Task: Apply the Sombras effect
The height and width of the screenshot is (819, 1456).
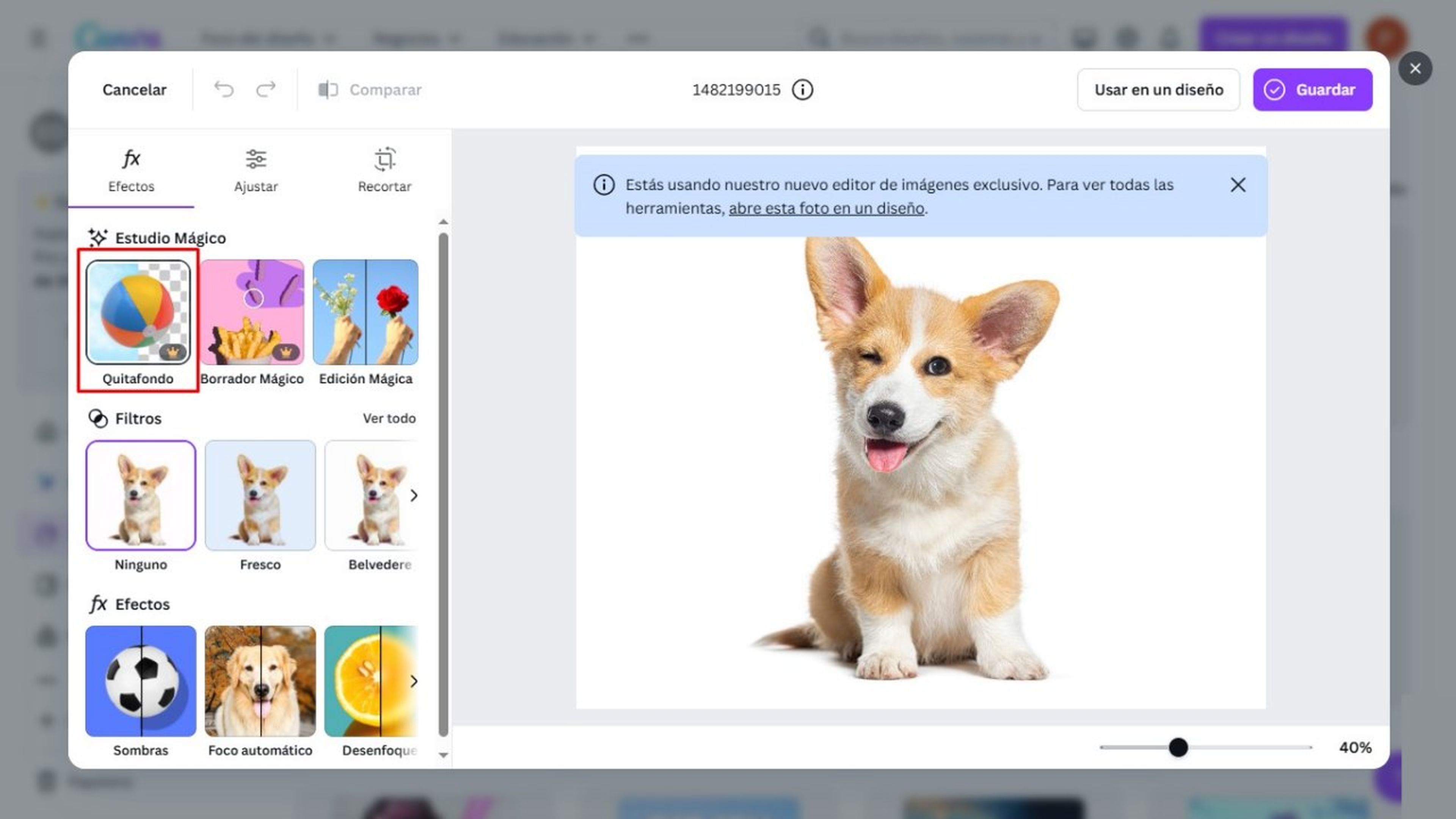Action: (141, 691)
